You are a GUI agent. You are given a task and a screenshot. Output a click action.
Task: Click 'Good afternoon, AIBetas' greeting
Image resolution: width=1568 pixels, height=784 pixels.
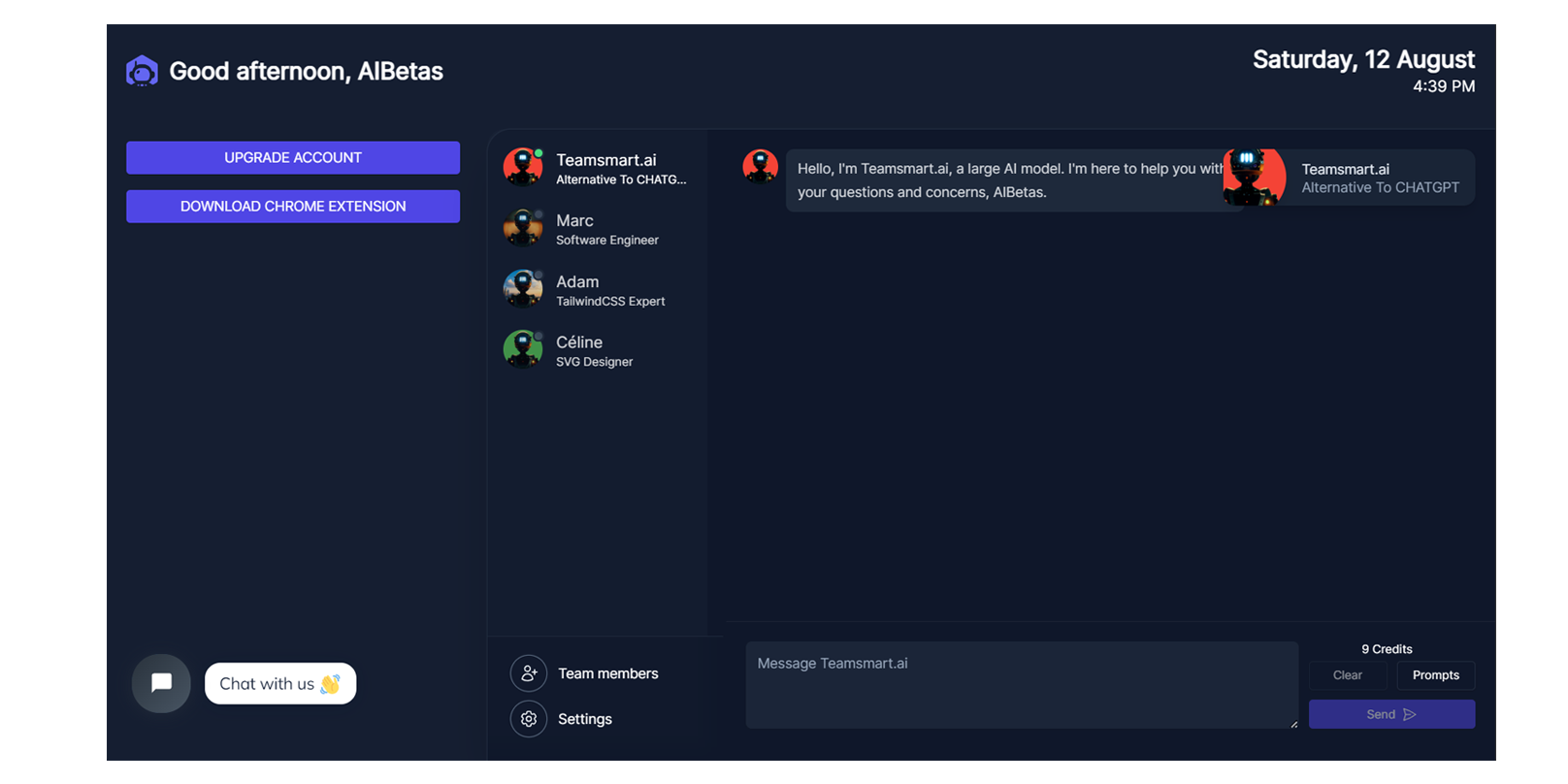tap(306, 71)
